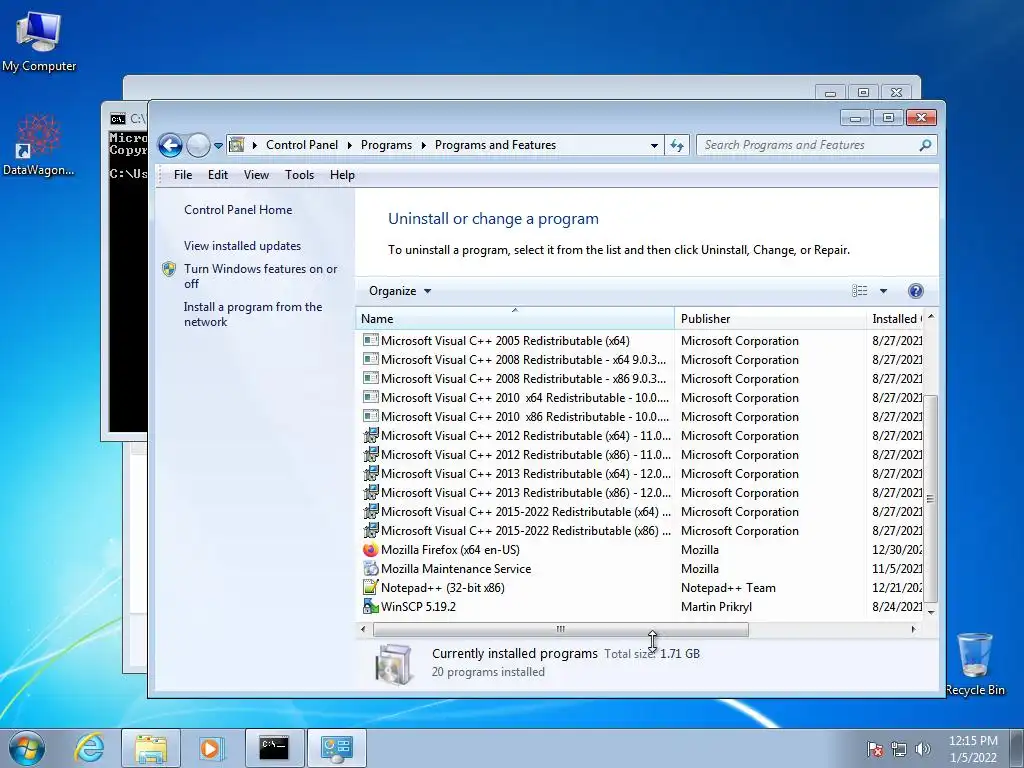
Task: Click vertical scrollbar thumb of program list
Action: 931,498
